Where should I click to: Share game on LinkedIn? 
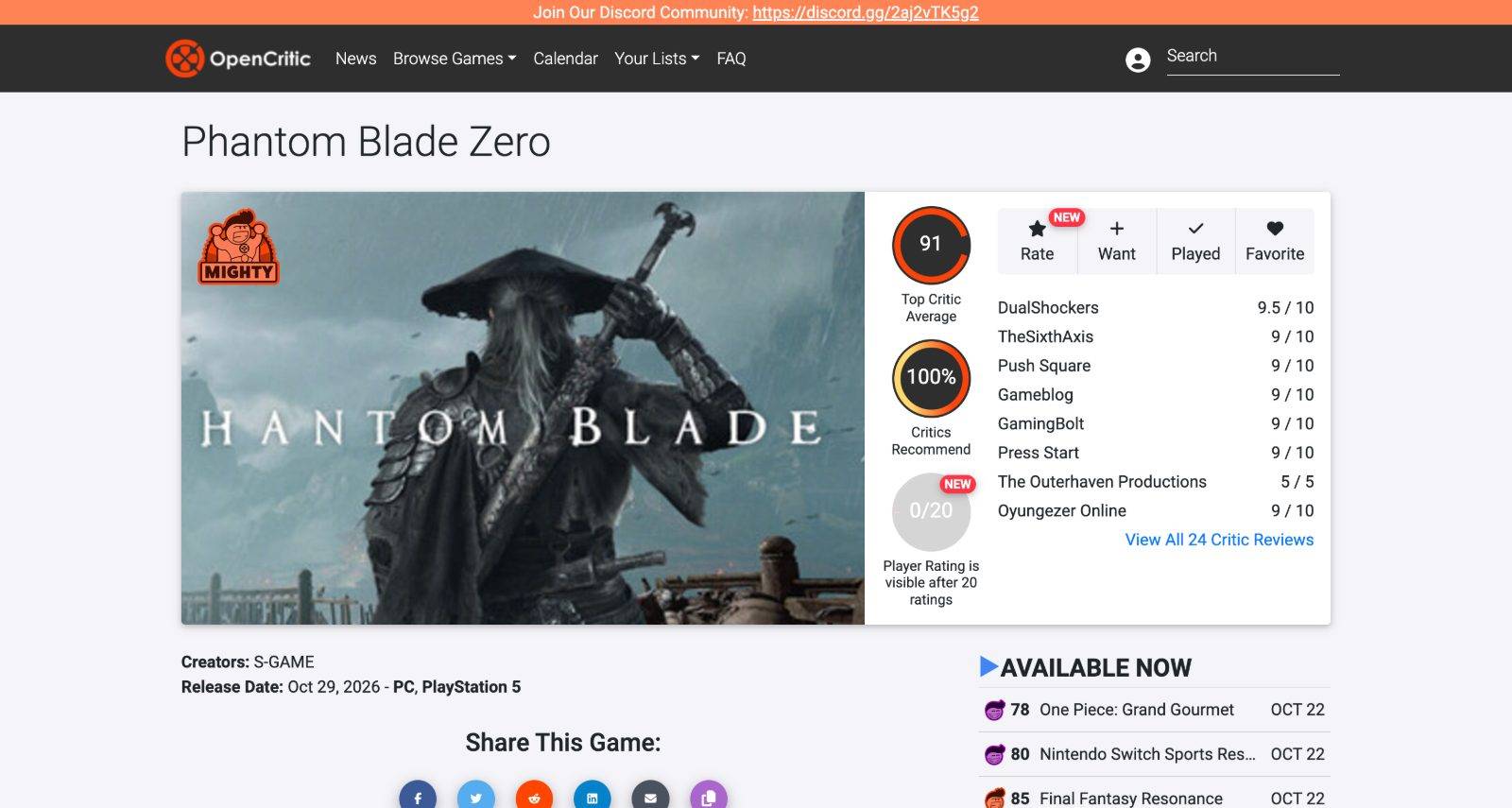[593, 798]
